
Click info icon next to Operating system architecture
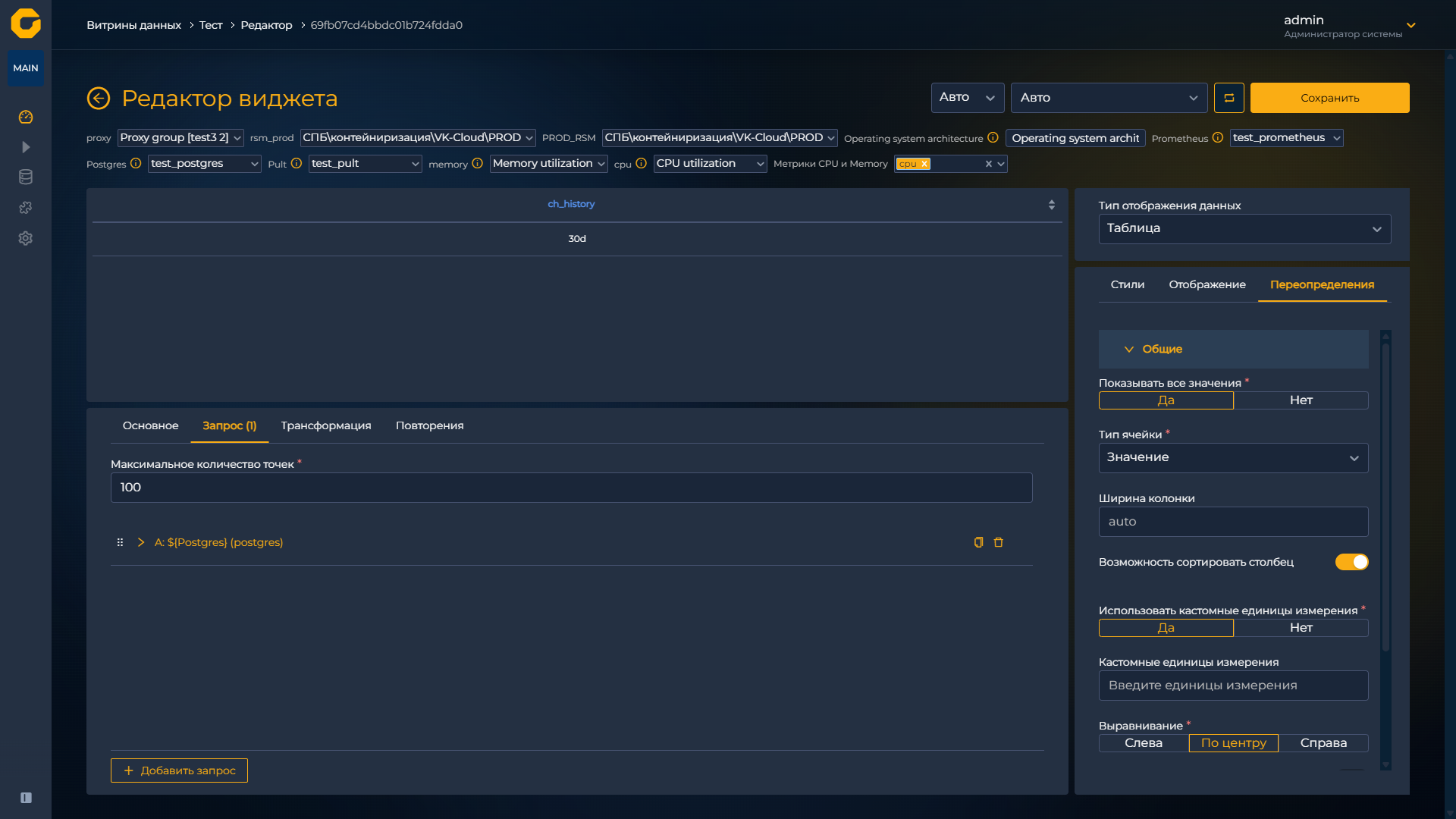993,137
